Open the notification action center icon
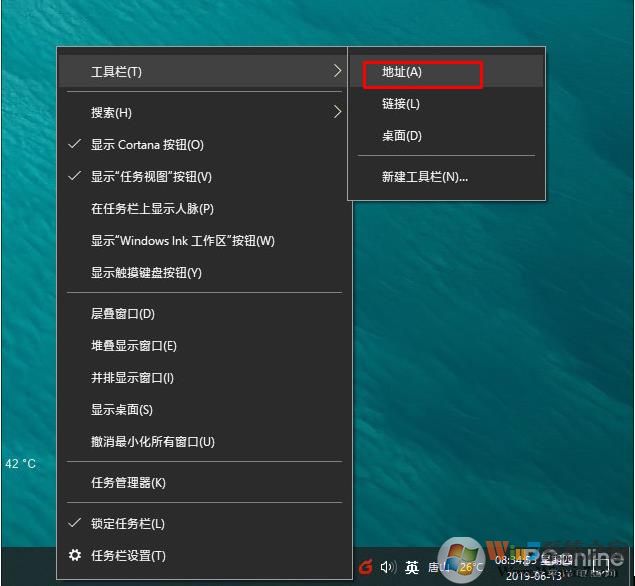Screen dimensions: 635x586 [x=601, y=567]
